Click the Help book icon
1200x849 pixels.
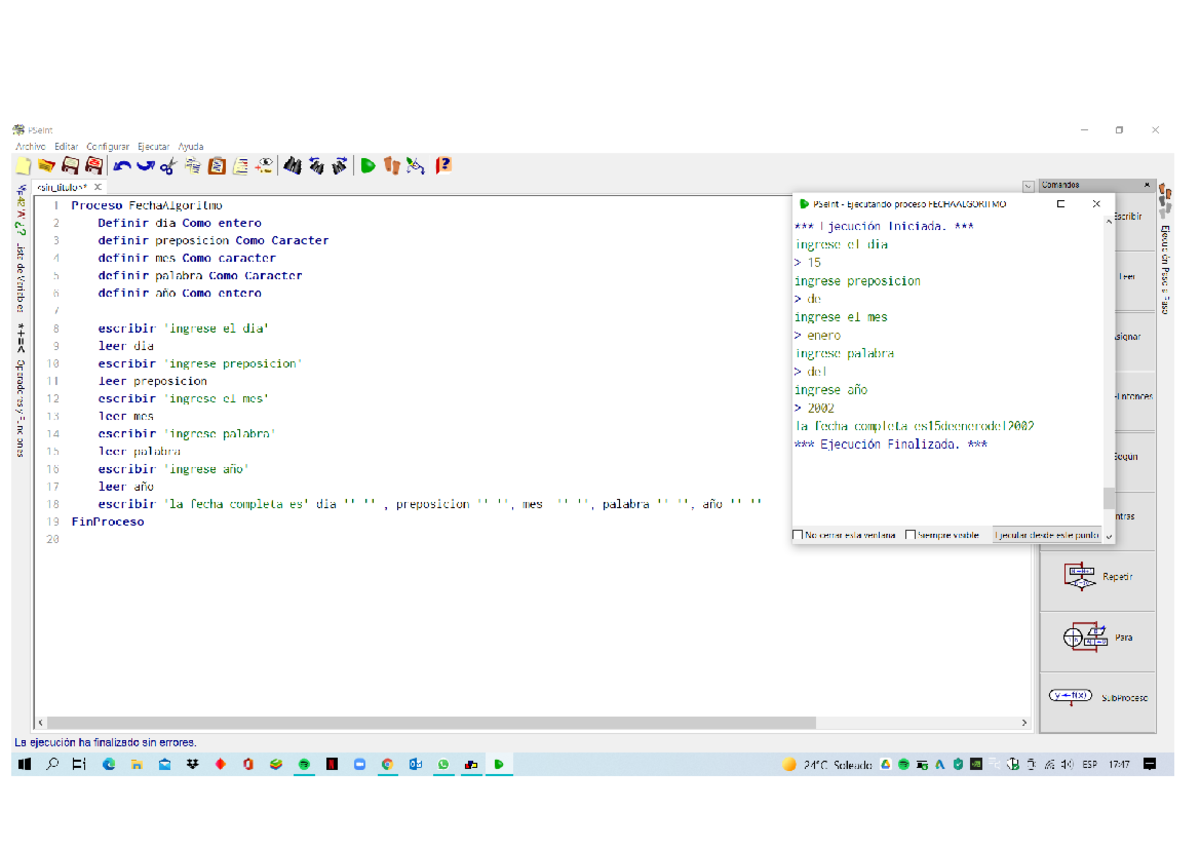click(443, 166)
